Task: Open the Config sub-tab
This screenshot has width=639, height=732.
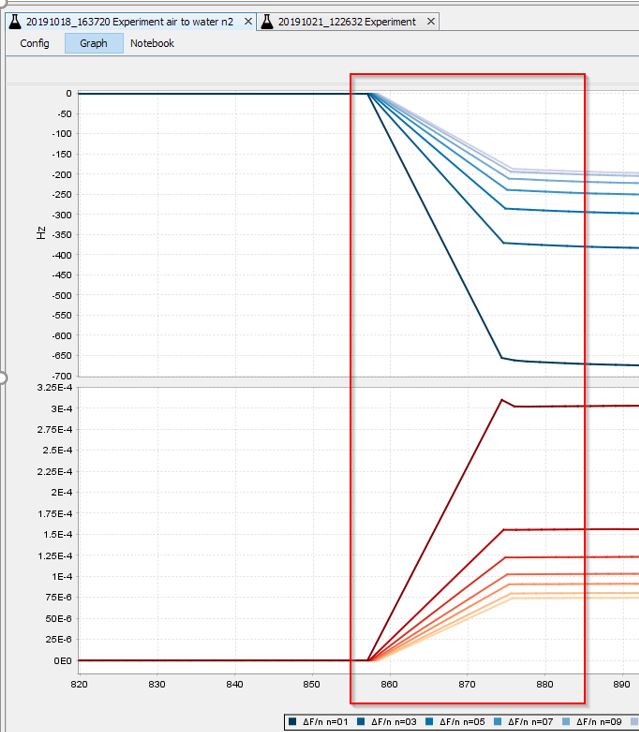Action: tap(35, 43)
